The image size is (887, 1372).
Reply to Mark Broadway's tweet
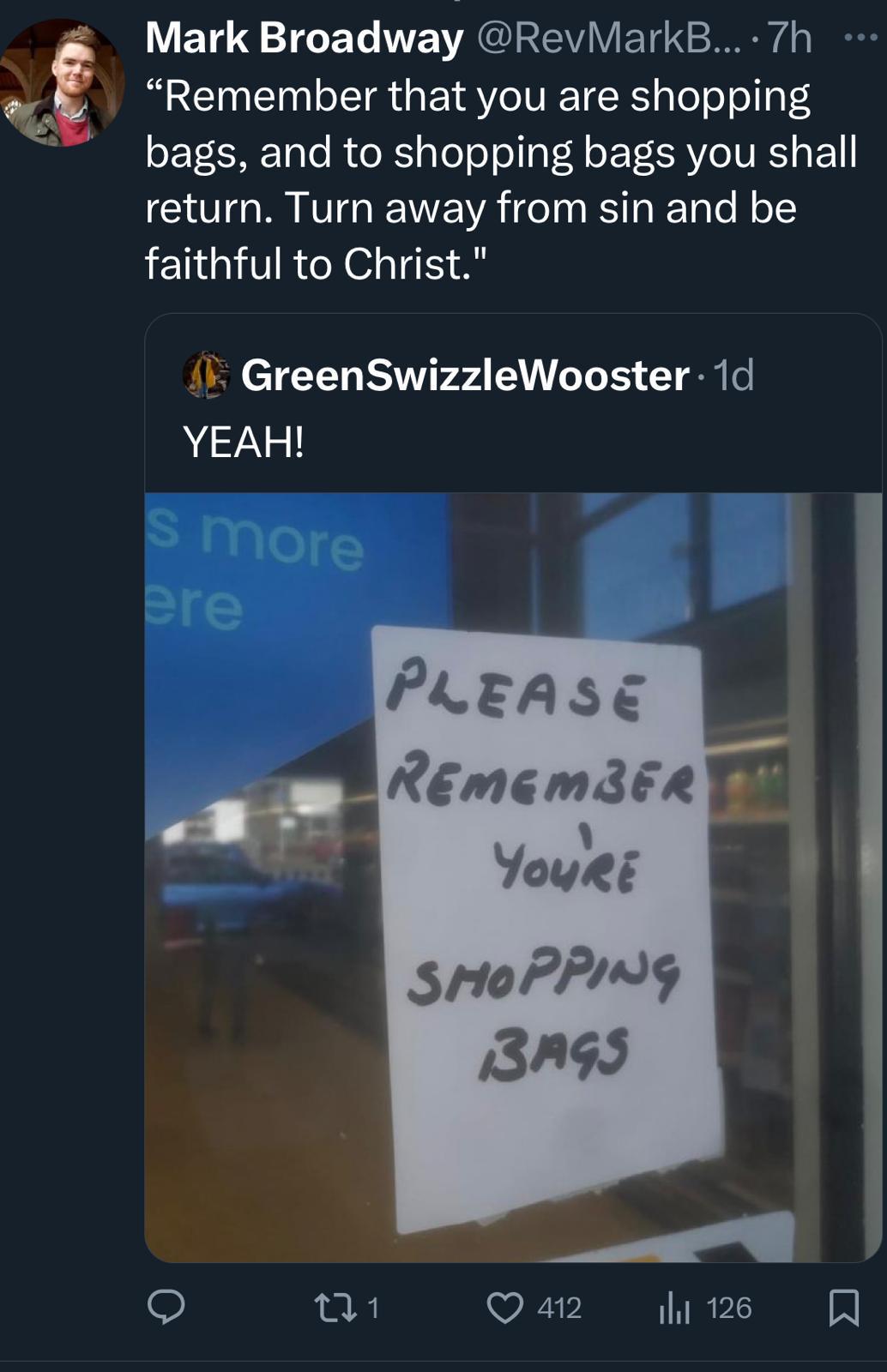click(166, 1307)
